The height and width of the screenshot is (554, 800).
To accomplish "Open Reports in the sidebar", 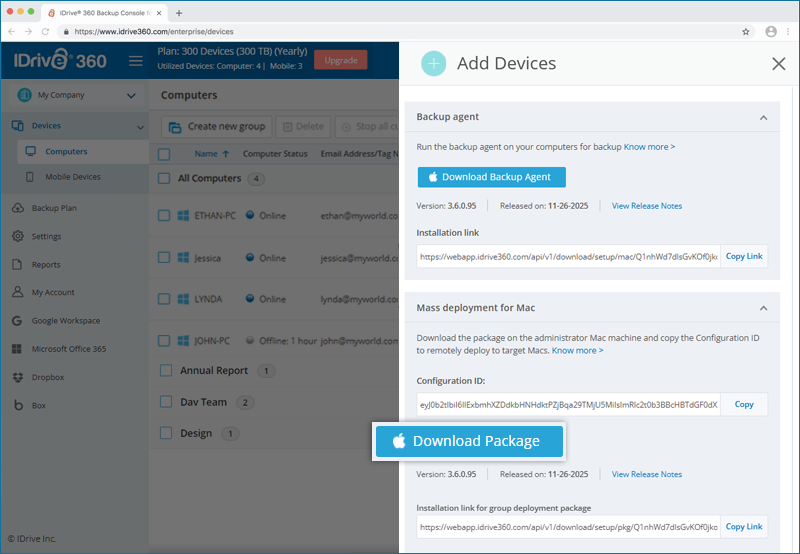I will 46,265.
